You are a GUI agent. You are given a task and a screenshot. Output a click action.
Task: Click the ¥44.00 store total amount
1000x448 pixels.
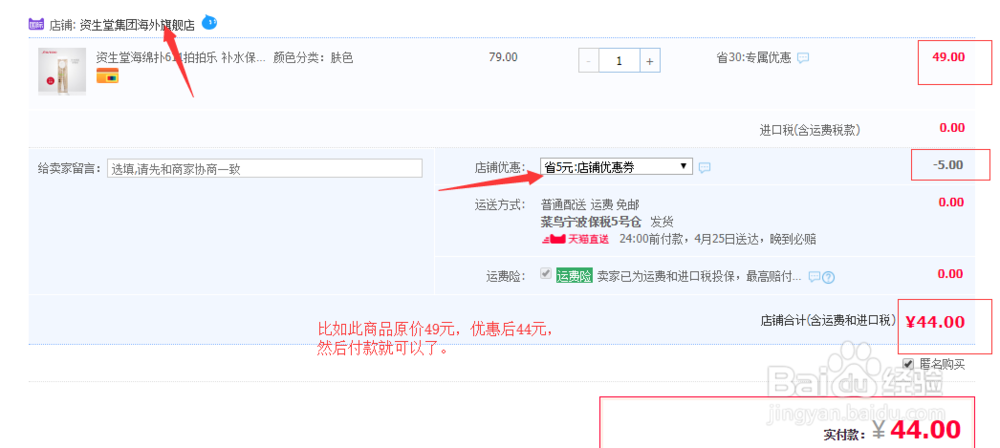click(935, 322)
